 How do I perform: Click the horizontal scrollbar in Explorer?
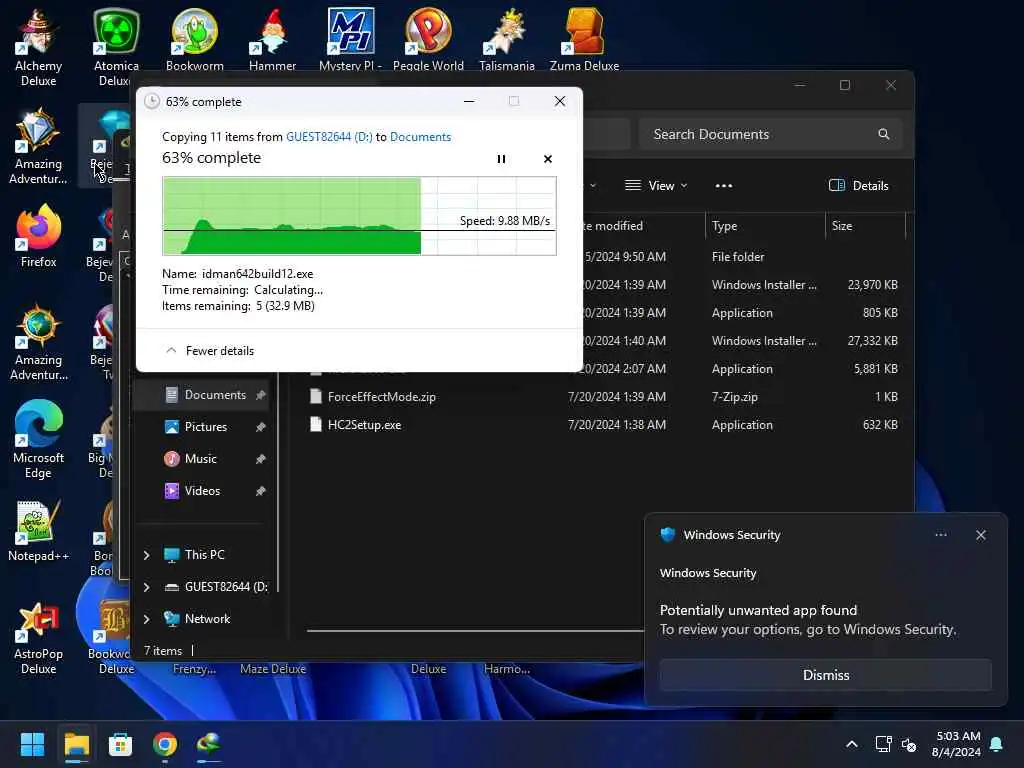[475, 631]
